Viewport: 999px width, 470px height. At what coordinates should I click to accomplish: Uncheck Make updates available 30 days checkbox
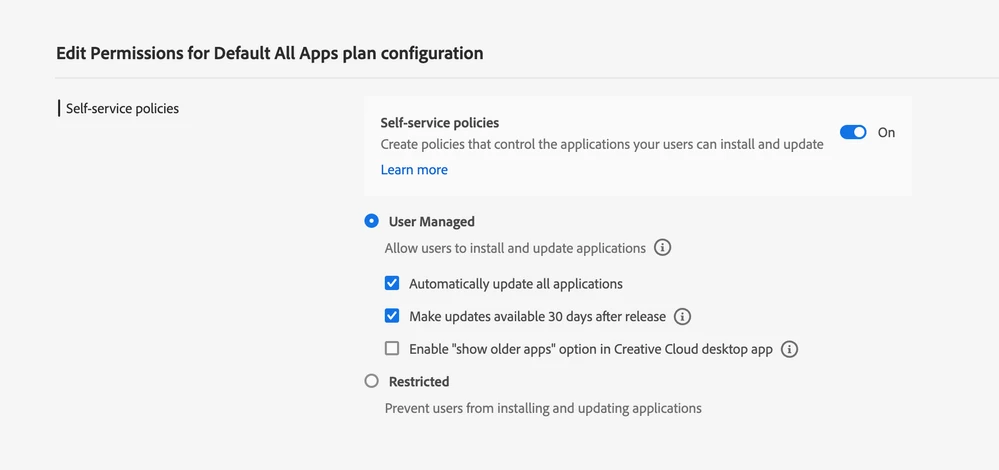[392, 316]
